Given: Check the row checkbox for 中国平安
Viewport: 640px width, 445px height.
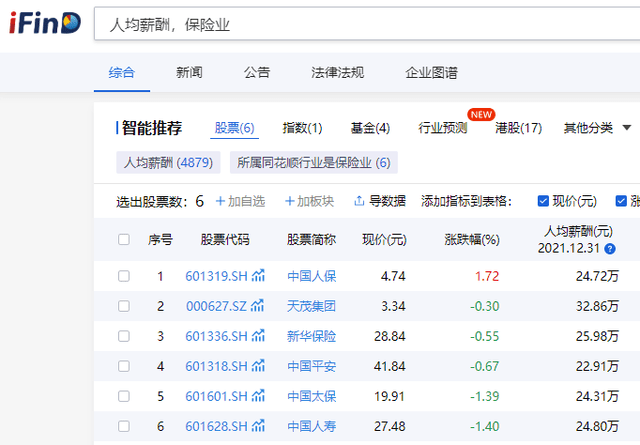Looking at the screenshot, I should (124, 366).
